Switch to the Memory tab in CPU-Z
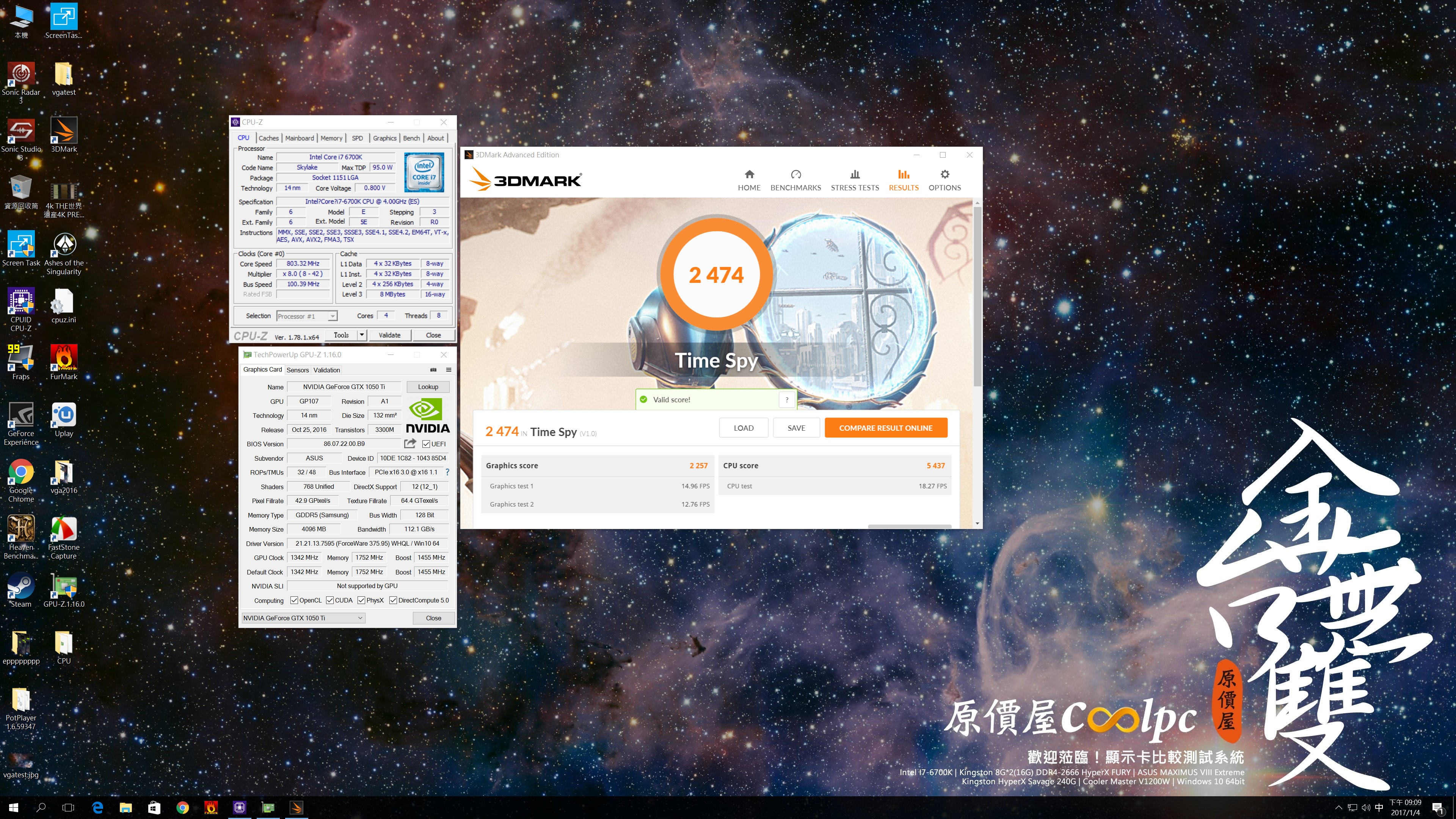 click(x=331, y=138)
